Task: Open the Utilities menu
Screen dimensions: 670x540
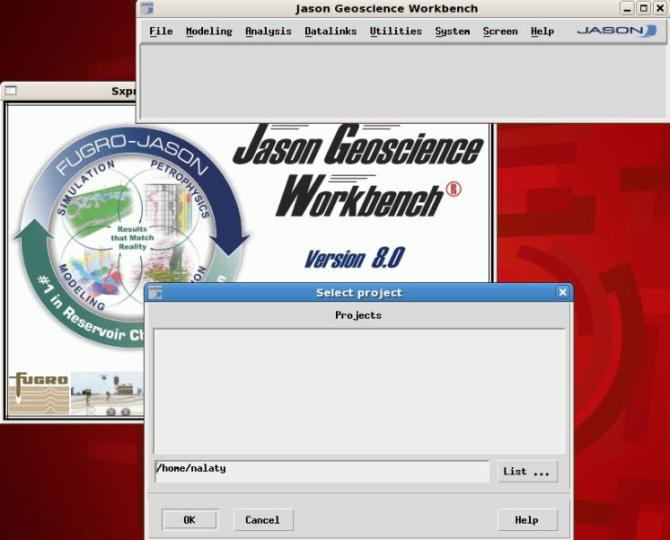Action: point(396,31)
